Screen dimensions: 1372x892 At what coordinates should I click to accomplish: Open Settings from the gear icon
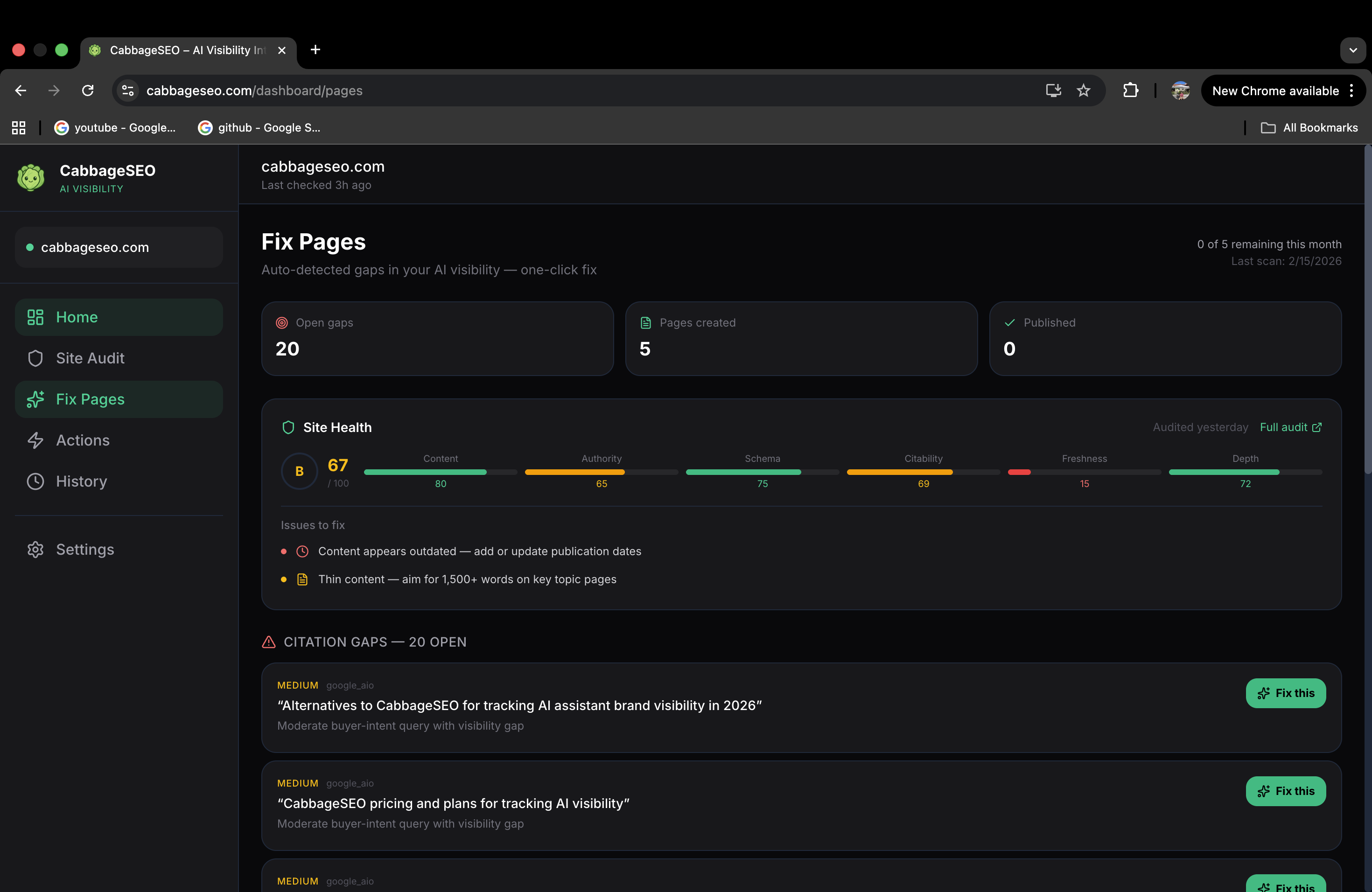(x=35, y=549)
